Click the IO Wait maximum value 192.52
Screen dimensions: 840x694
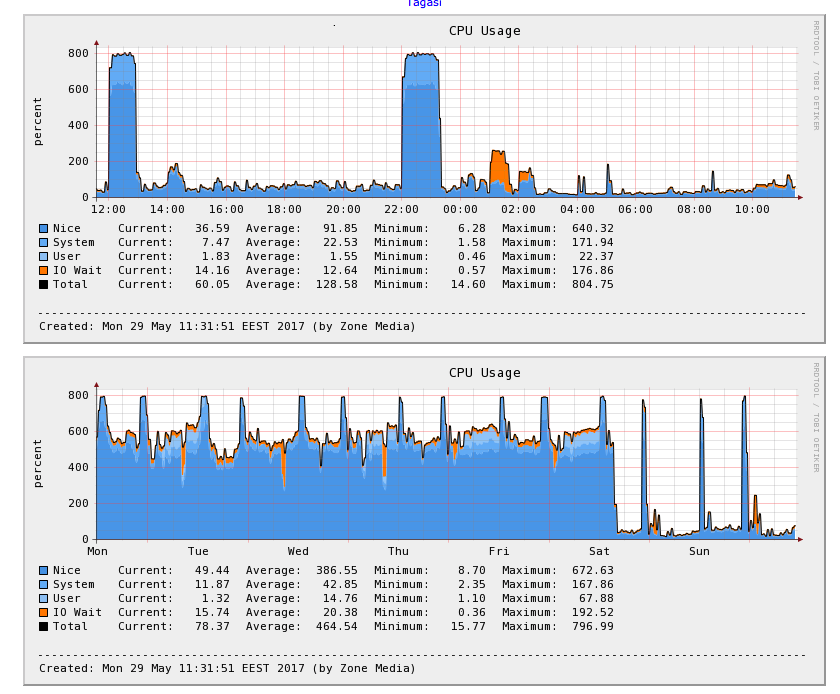pos(592,613)
